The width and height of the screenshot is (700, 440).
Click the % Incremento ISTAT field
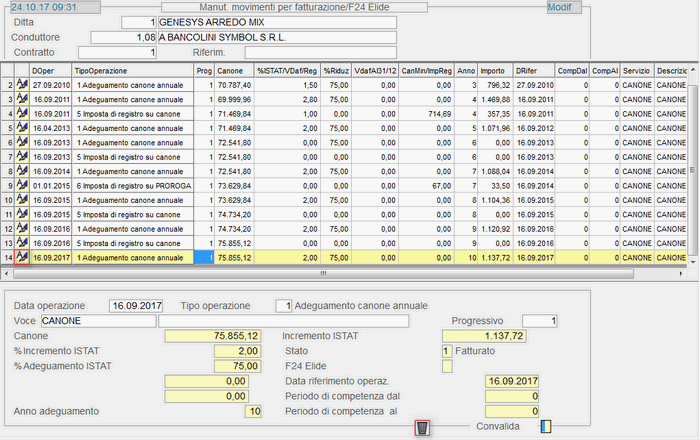click(x=238, y=351)
